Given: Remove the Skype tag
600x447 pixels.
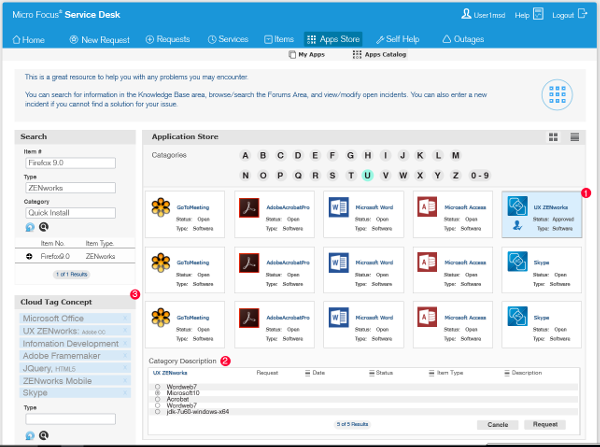Looking at the screenshot, I should click(125, 393).
